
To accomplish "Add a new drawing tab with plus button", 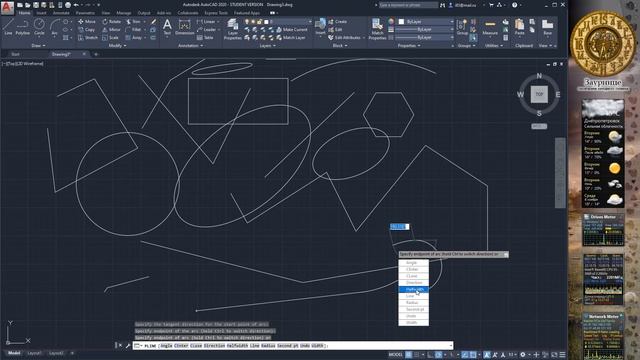I will [x=96, y=54].
